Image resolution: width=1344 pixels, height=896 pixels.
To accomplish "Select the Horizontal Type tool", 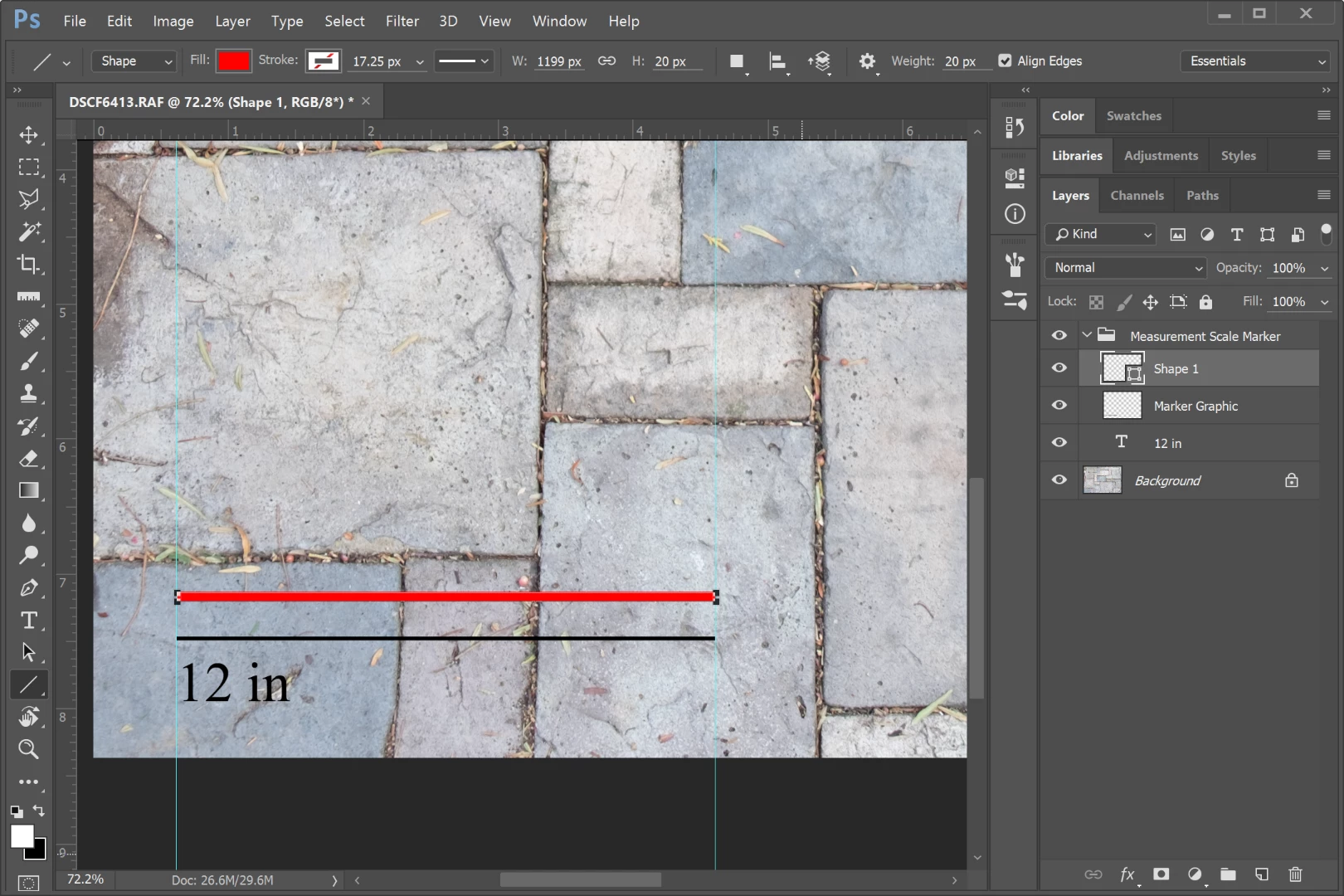I will point(28,621).
